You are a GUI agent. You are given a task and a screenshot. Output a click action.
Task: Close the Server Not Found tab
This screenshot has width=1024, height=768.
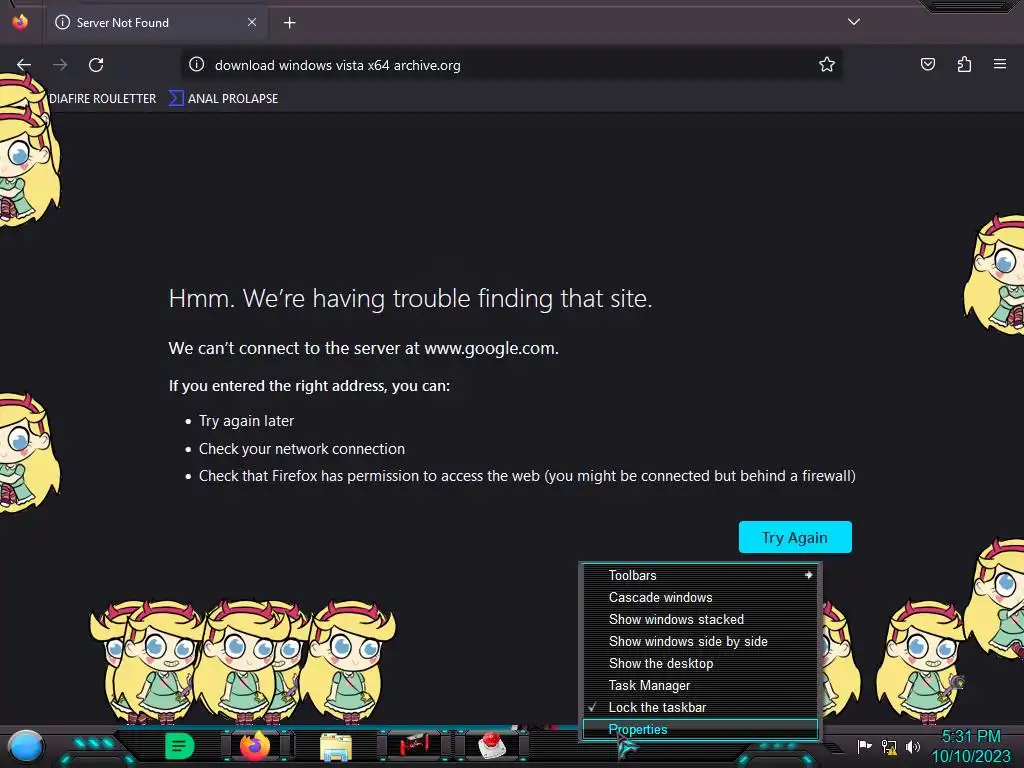pos(251,22)
